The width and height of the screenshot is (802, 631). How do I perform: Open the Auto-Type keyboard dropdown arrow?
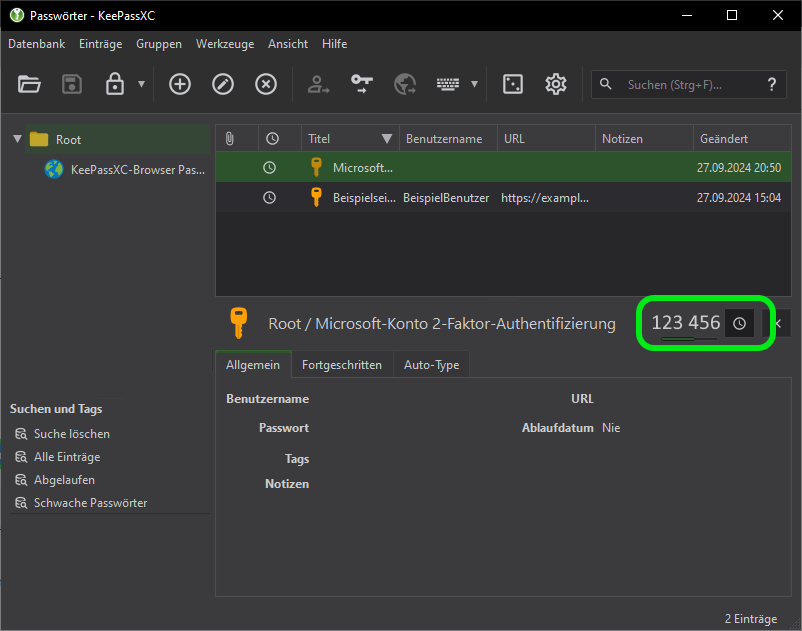point(474,85)
